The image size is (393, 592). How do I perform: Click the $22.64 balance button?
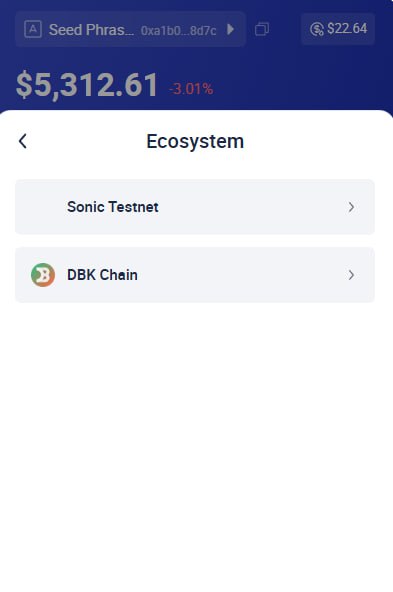click(338, 29)
